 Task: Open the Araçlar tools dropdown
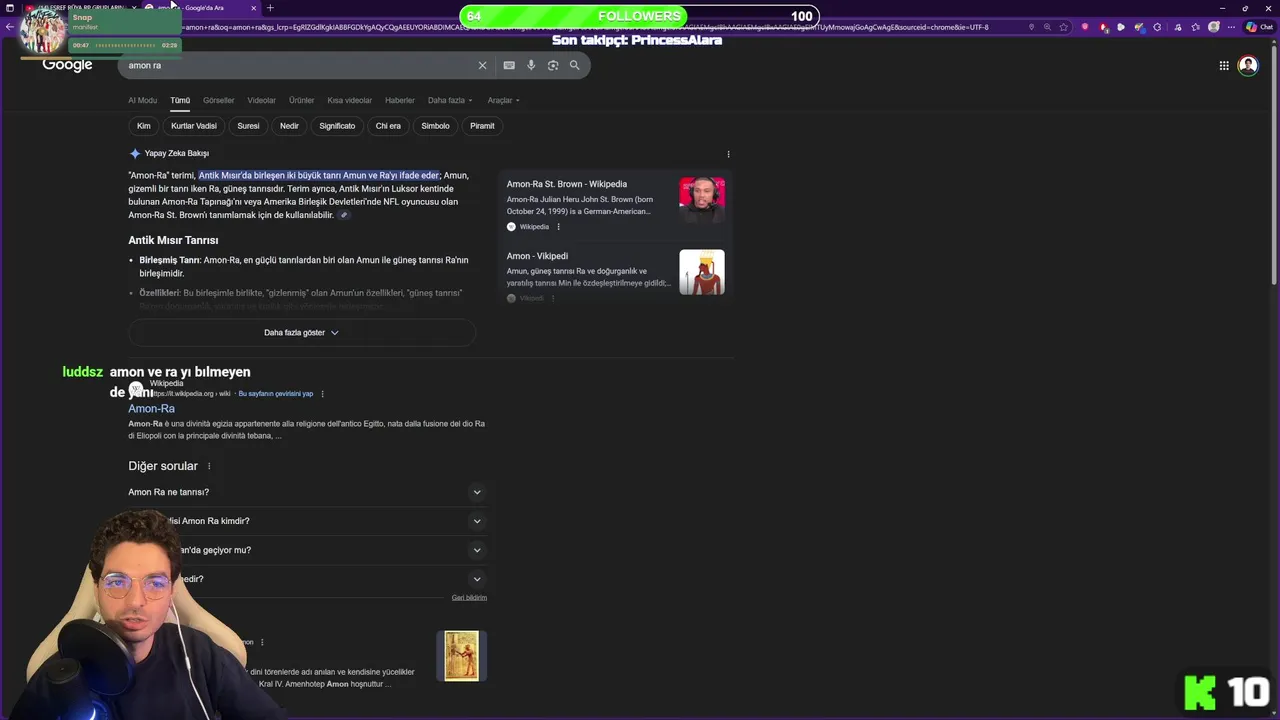point(503,100)
